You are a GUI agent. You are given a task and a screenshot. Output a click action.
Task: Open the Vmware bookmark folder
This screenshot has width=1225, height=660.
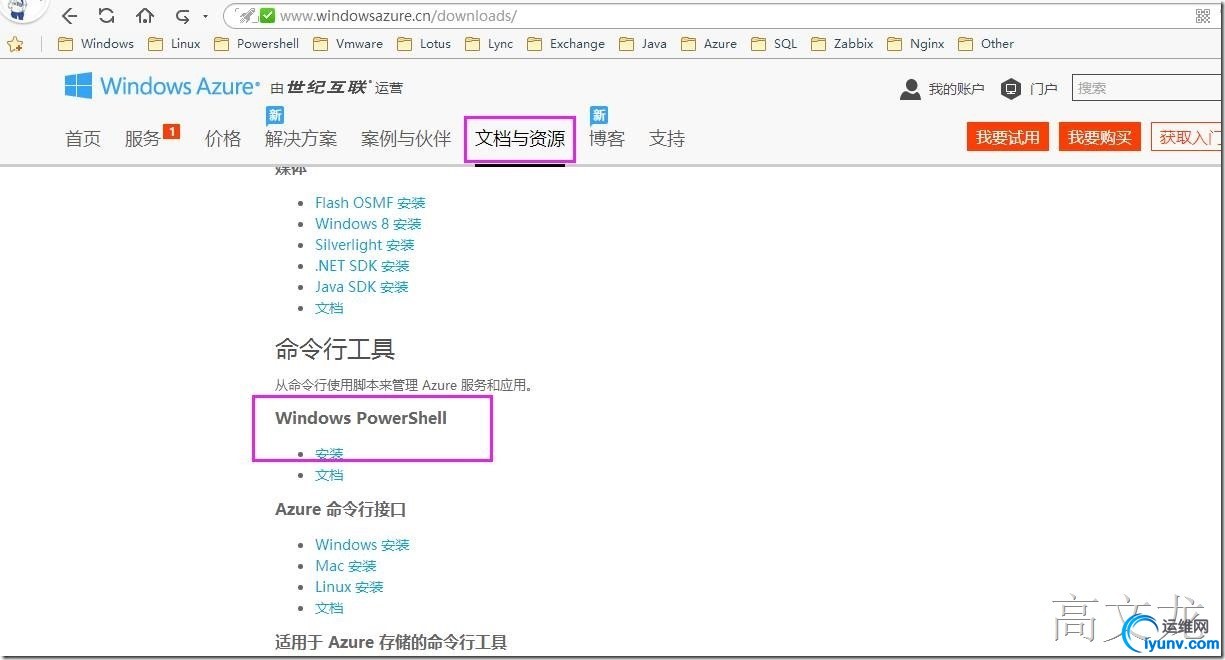(x=348, y=44)
